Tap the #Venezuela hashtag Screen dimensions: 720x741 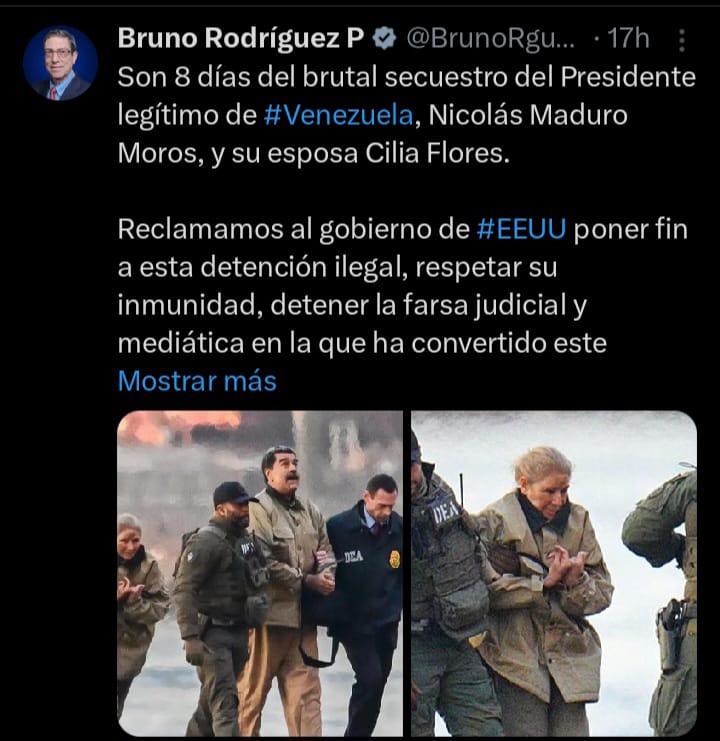pyautogui.click(x=338, y=115)
